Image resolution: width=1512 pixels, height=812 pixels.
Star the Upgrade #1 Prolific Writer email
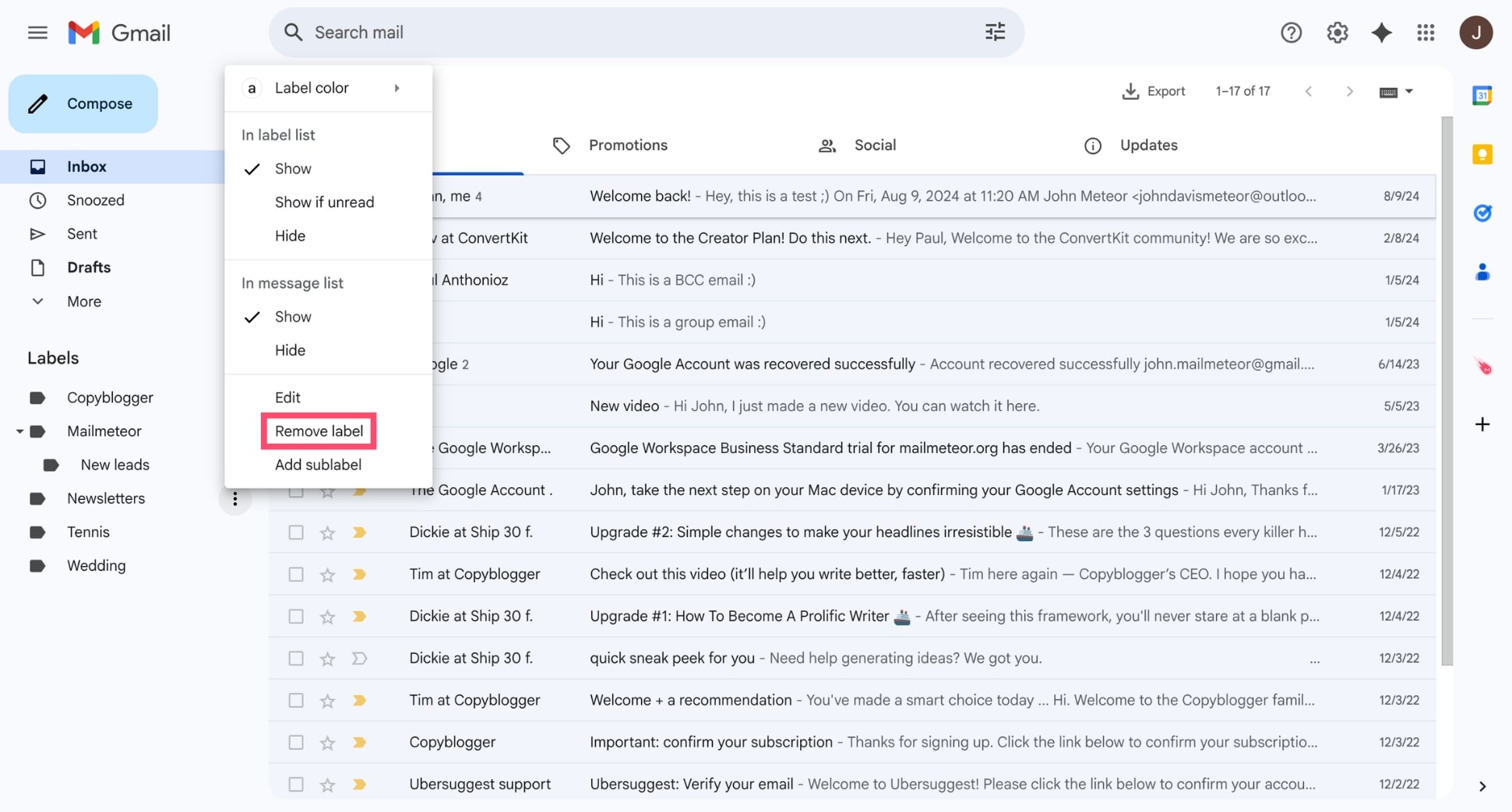coord(327,617)
